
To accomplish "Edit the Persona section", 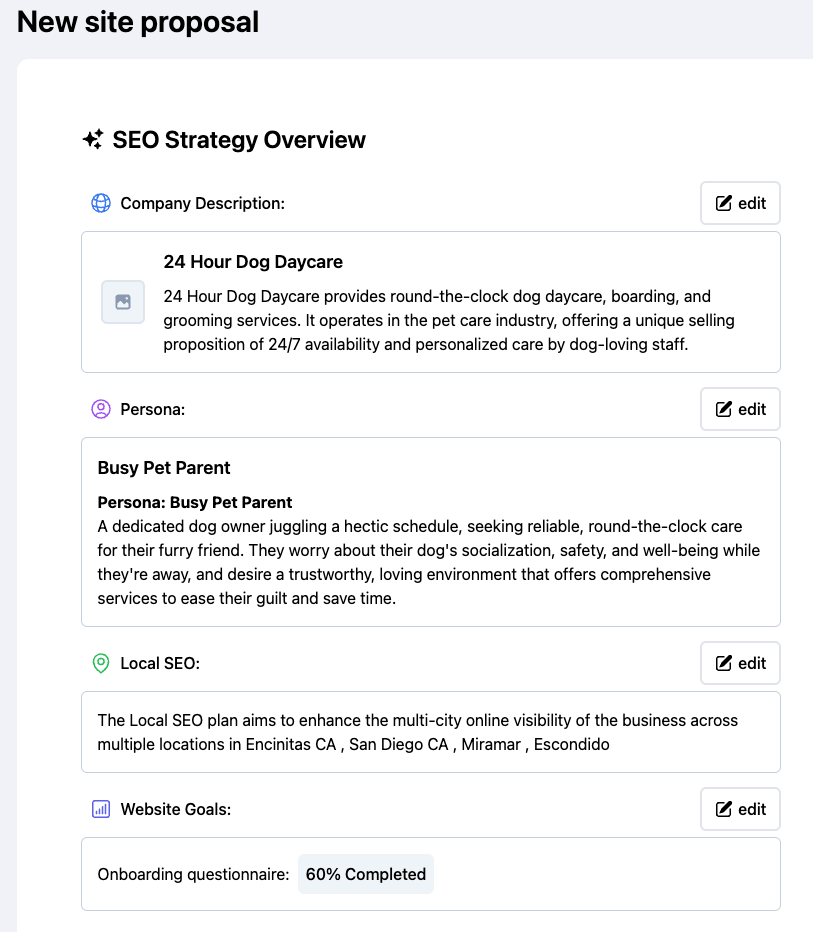I will point(740,409).
